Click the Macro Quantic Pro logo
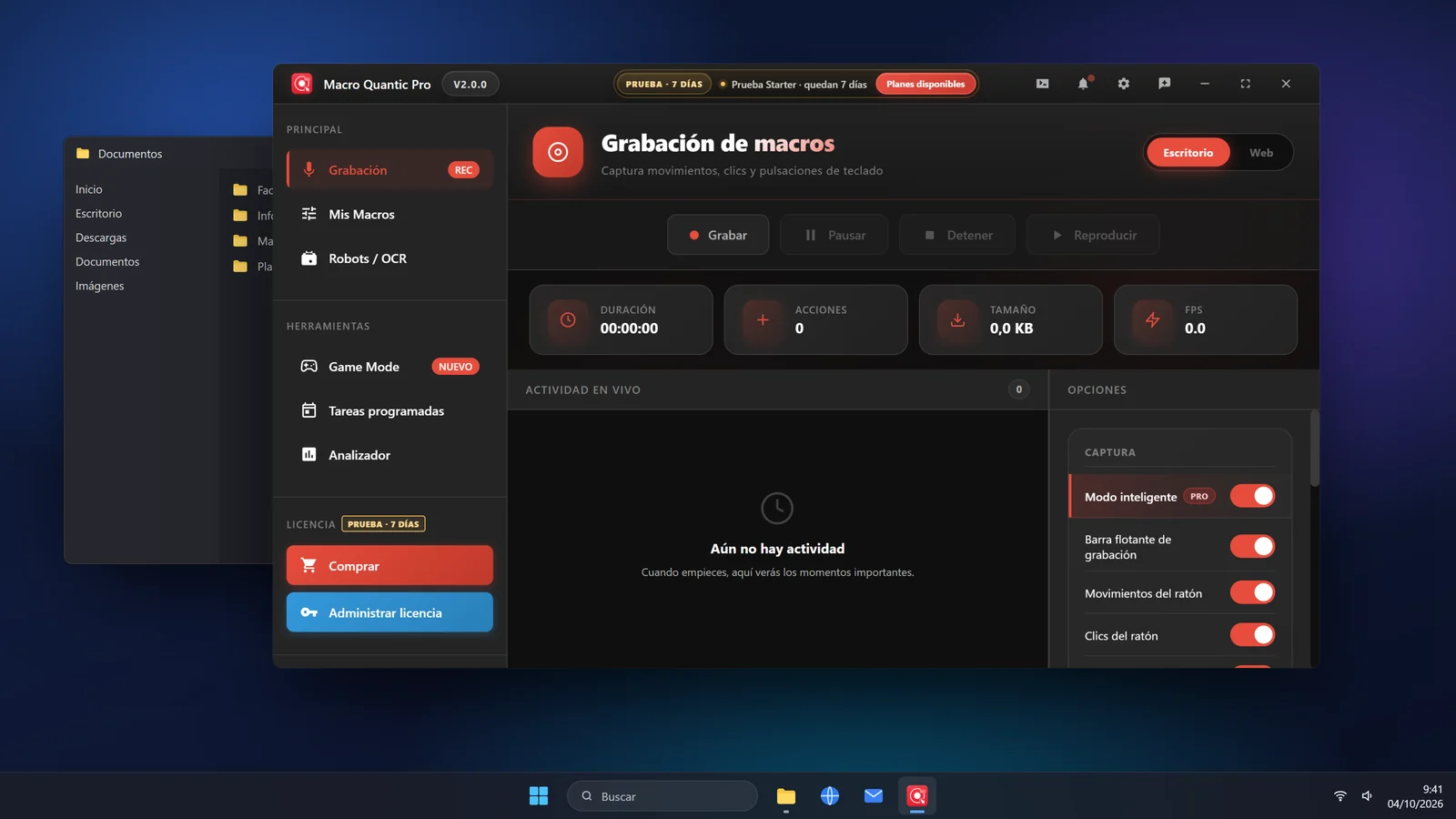Viewport: 1456px width, 819px height. coord(301,84)
